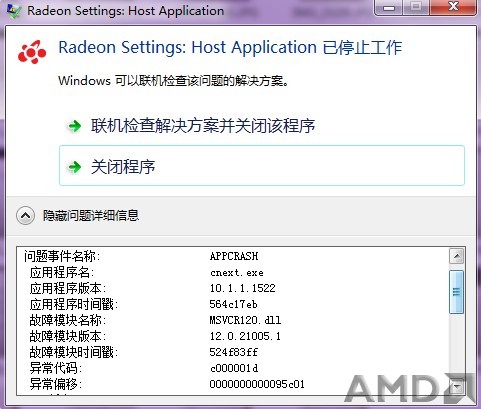Click the 隐藏问题详细信息 label

pos(91,216)
